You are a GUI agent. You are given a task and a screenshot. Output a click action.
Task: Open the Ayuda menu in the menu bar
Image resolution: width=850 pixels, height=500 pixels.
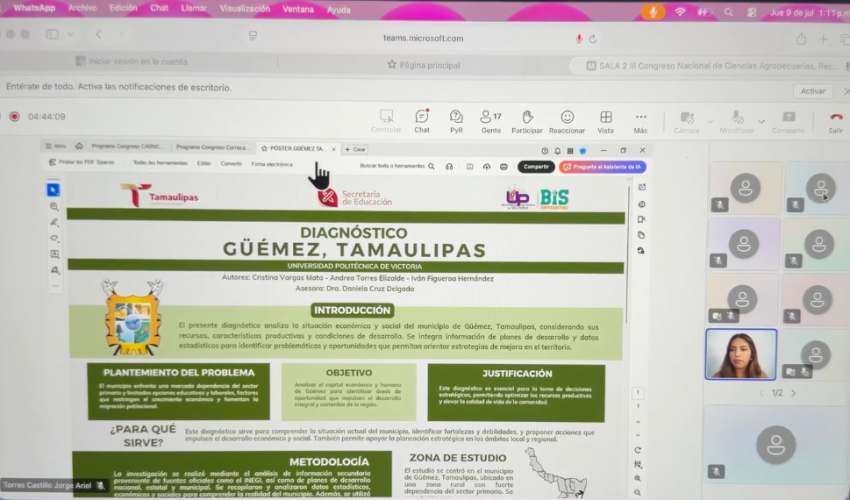point(338,9)
